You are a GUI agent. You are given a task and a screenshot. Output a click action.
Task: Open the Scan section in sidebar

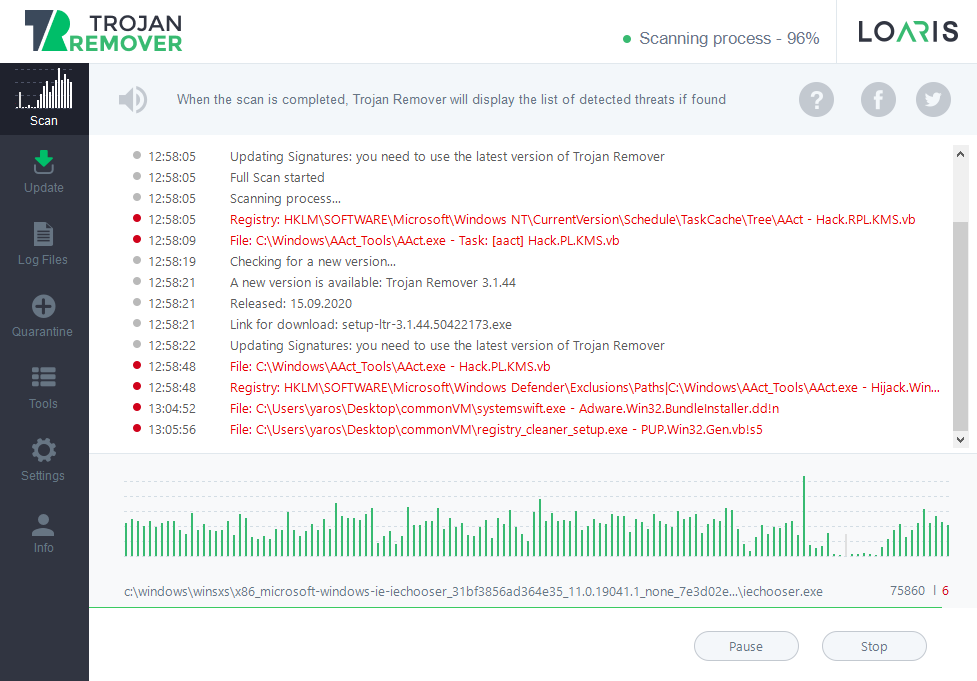click(44, 99)
